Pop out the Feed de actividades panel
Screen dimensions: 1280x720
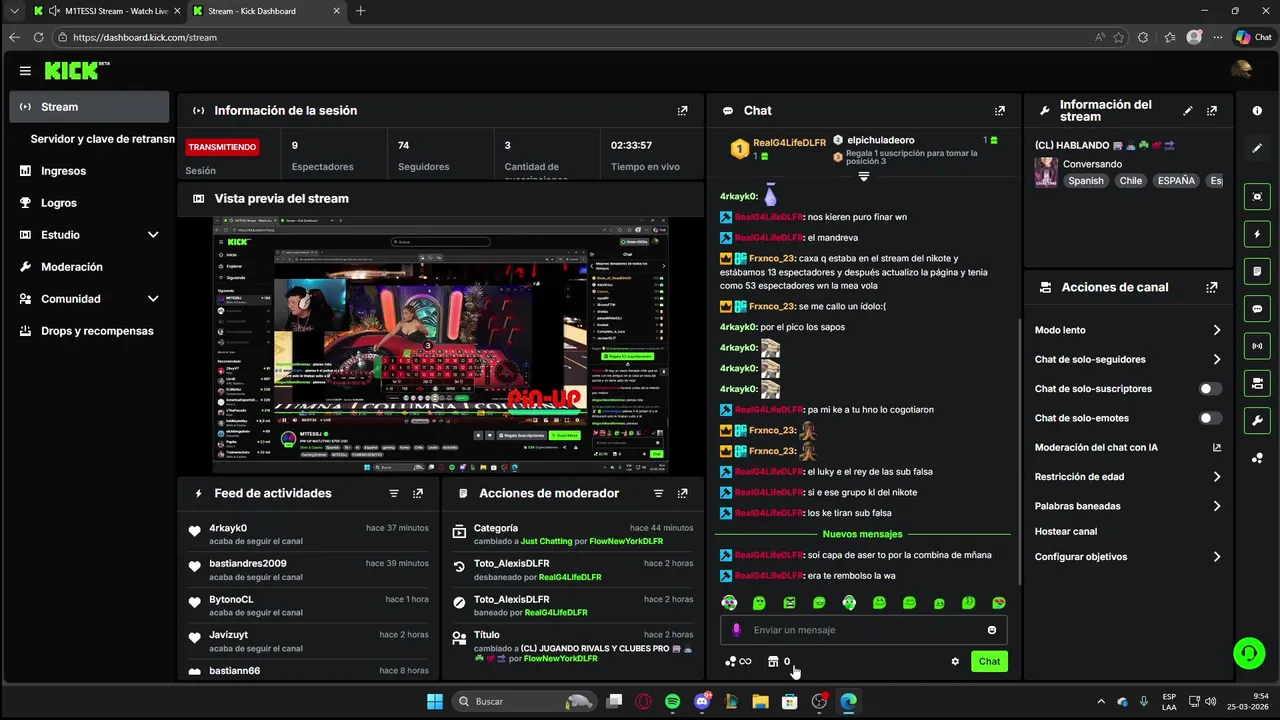pos(418,494)
